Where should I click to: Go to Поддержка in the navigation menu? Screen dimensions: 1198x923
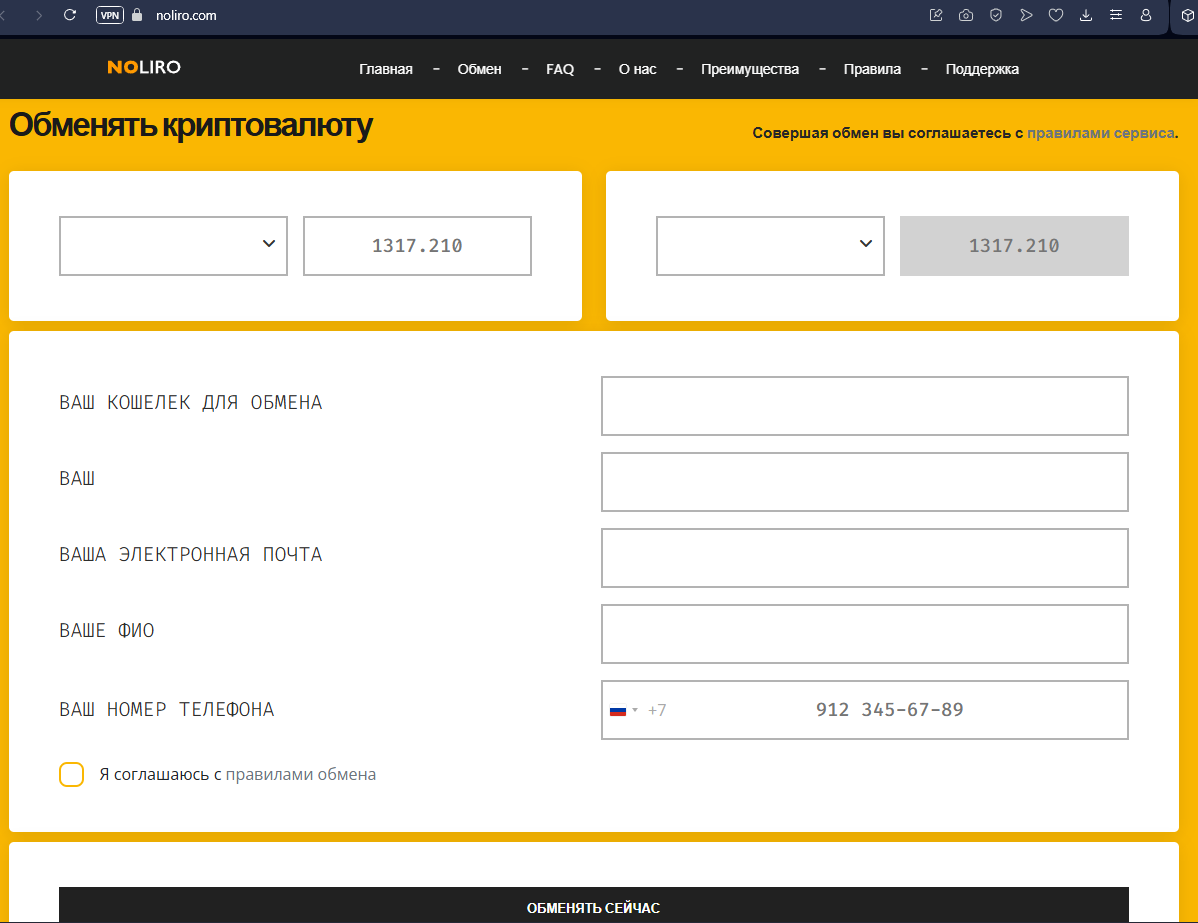(981, 69)
